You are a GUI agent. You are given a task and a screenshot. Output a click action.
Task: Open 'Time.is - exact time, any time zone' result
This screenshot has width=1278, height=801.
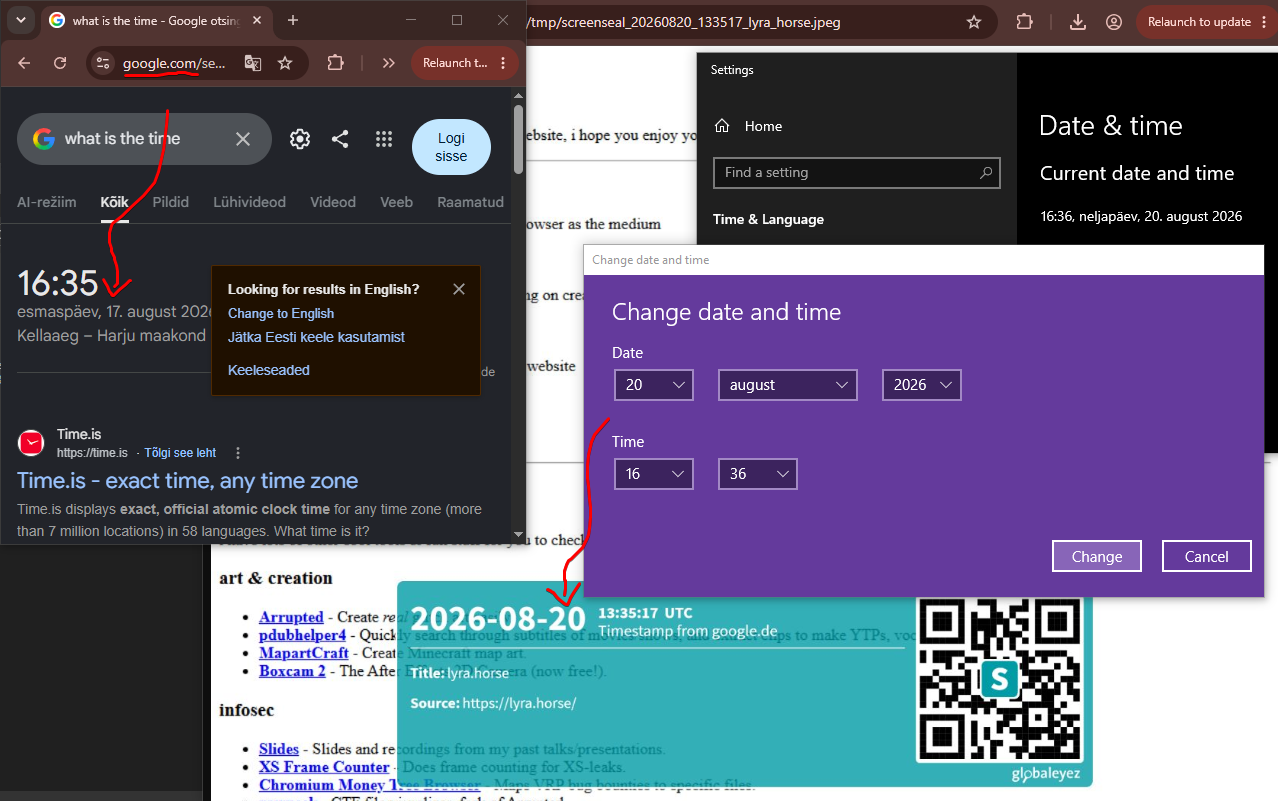click(x=188, y=481)
